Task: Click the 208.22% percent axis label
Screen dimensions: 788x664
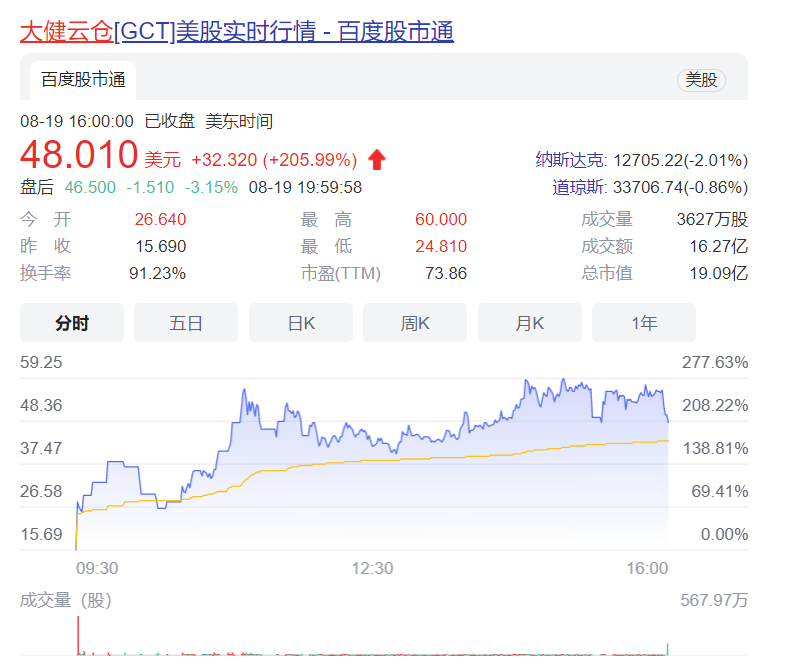Action: click(715, 405)
